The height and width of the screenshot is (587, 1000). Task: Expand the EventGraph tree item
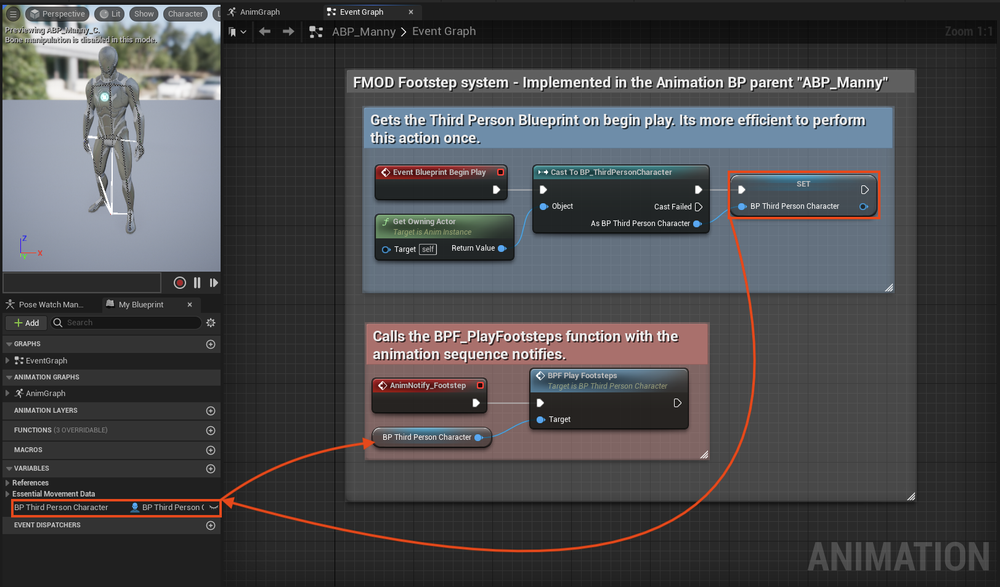tap(8, 360)
